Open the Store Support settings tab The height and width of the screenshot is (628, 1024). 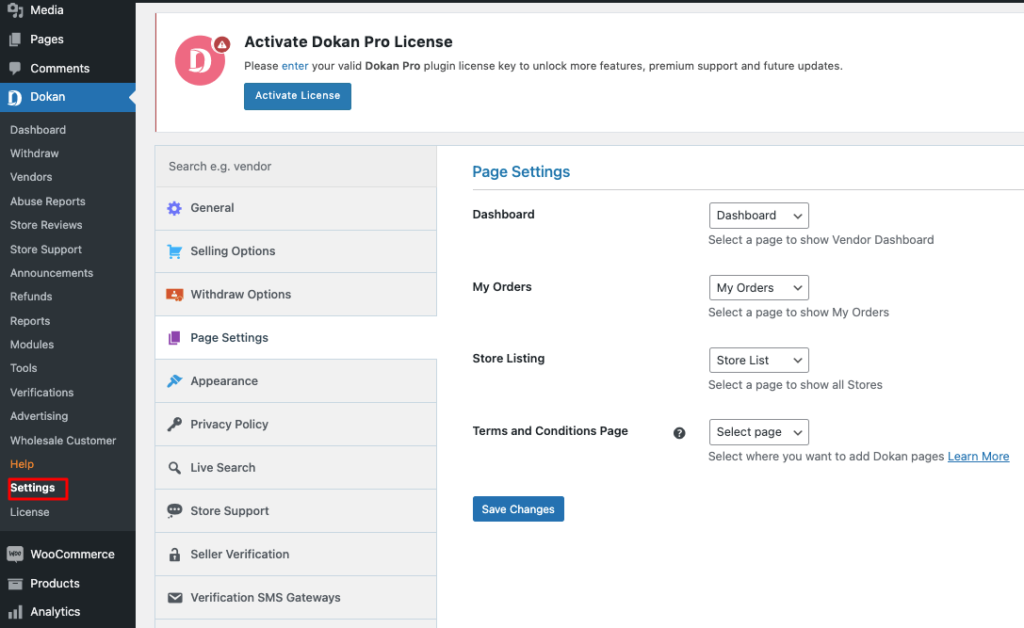[296, 511]
